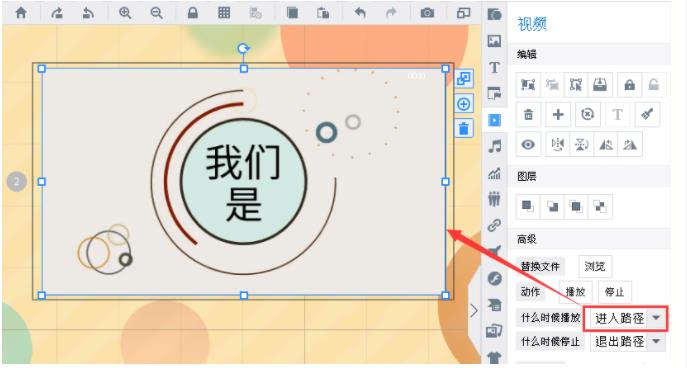The height and width of the screenshot is (368, 687).
Task: Open the photo album icon in sidebar
Action: (494, 331)
